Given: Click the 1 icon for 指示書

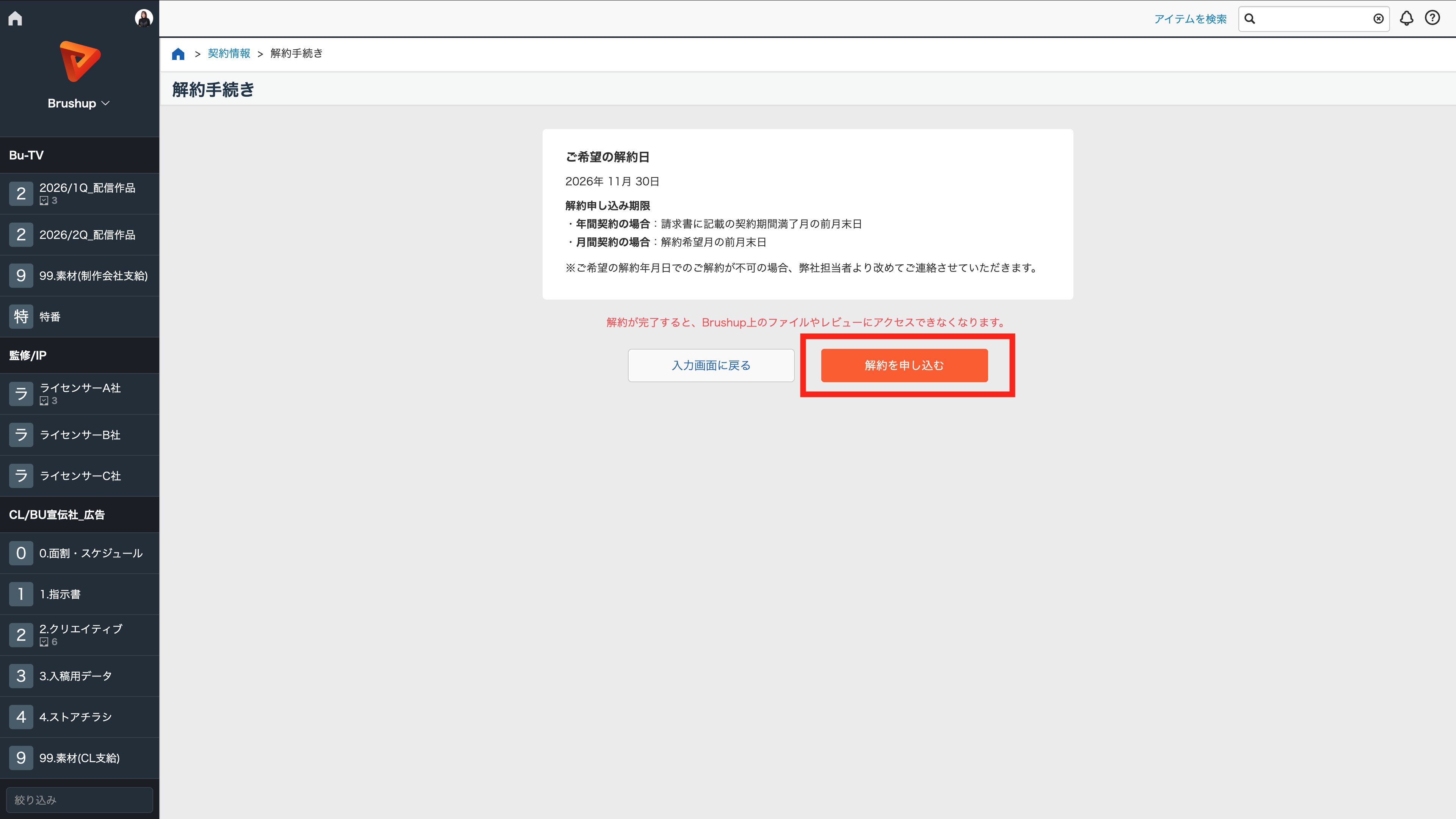Looking at the screenshot, I should click(21, 594).
